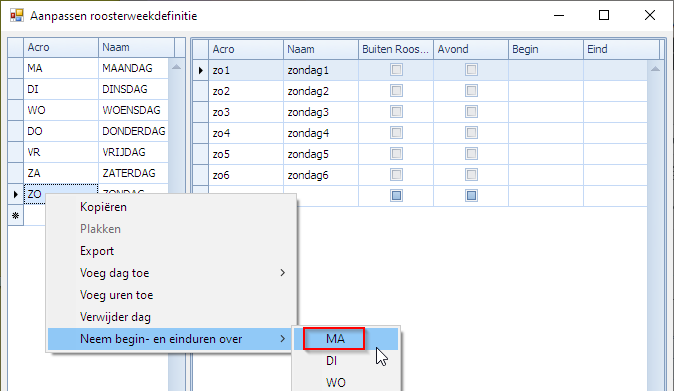Select the zondag2 cell

(321, 91)
